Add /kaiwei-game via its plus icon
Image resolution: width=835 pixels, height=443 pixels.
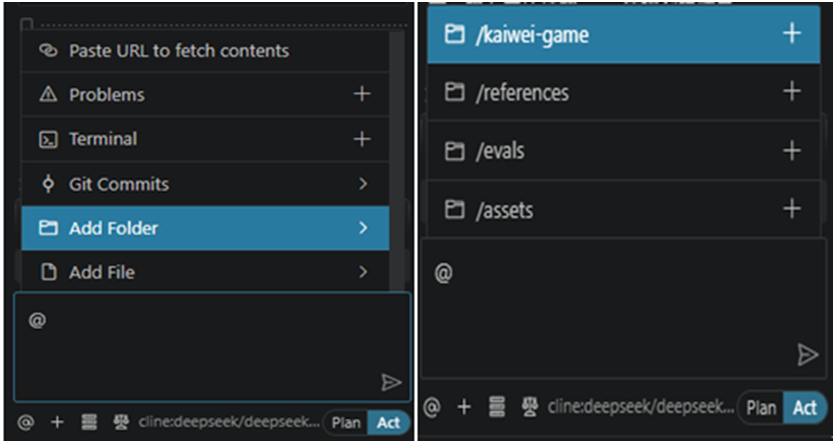(792, 34)
